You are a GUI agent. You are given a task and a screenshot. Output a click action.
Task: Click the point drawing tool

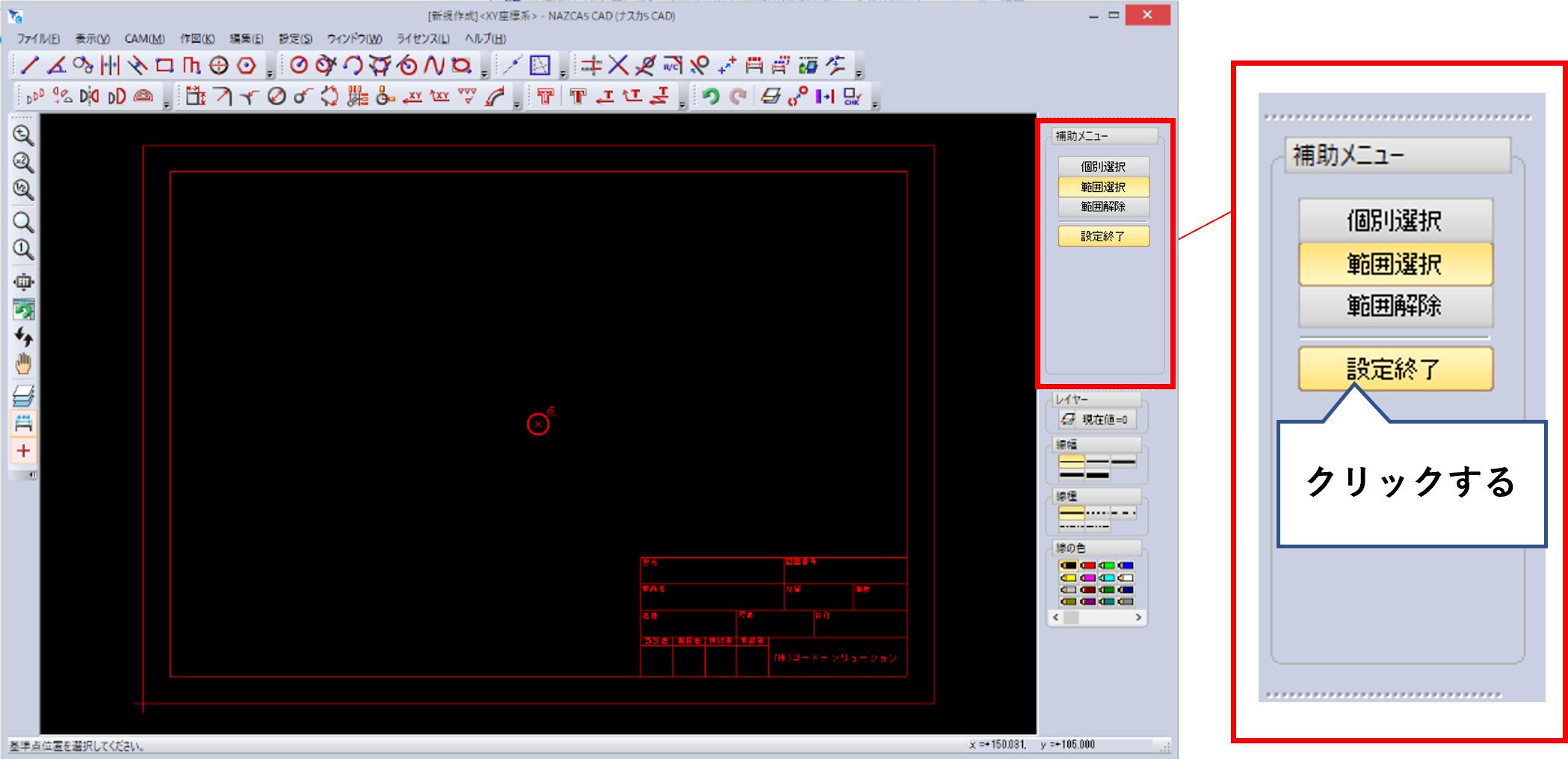pos(512,66)
